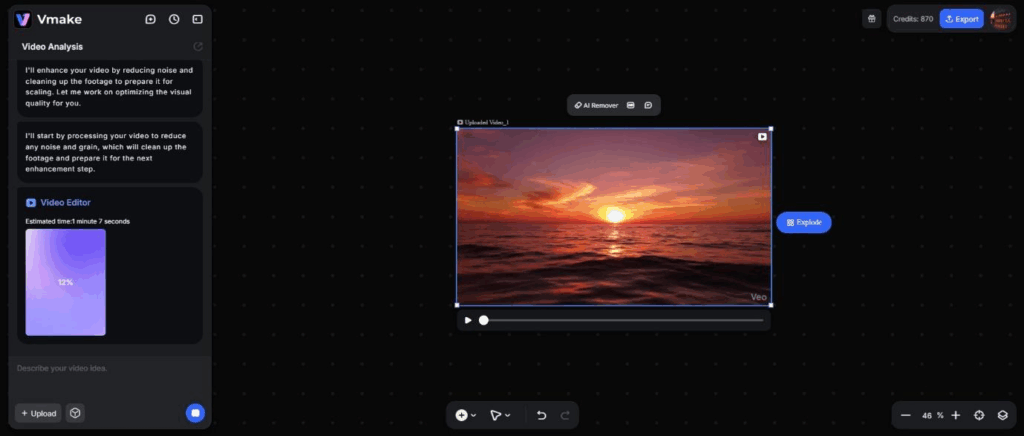1024x436 pixels.
Task: Click bottom-right resize handle of video
Action: 771,305
